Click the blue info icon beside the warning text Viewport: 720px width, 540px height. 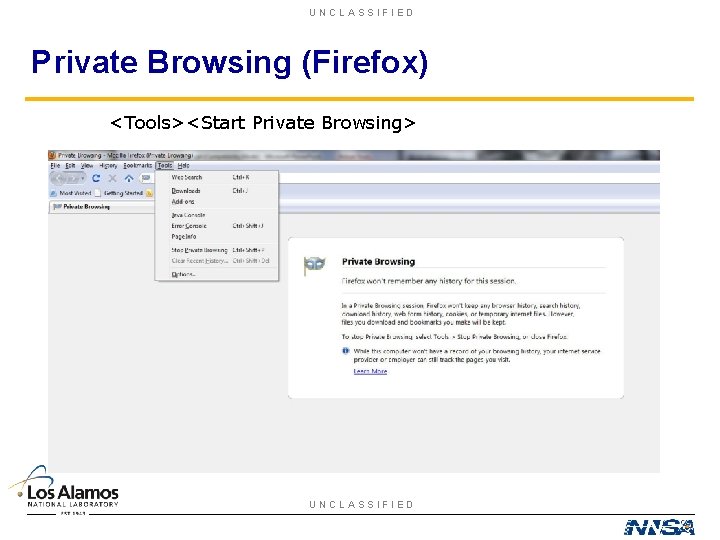point(346,351)
